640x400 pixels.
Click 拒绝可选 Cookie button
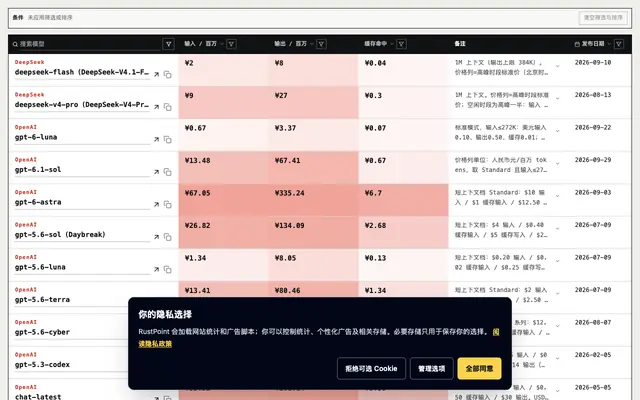click(x=371, y=369)
